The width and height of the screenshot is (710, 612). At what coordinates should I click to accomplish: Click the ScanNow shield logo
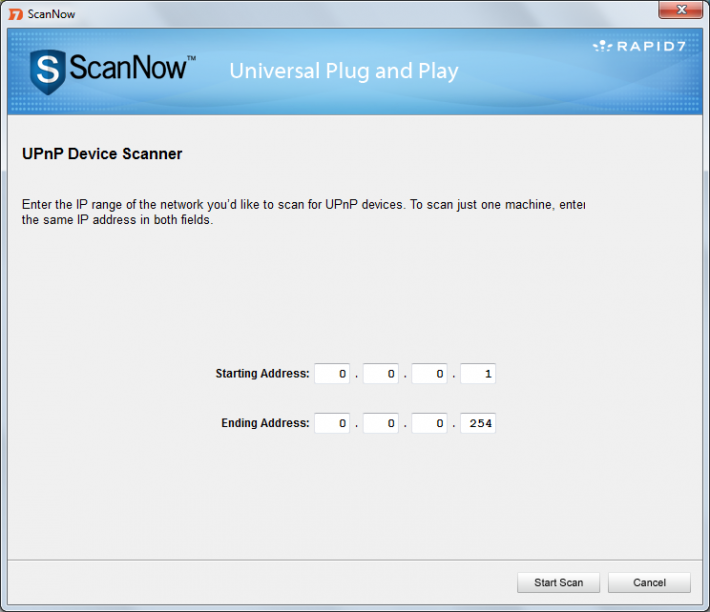(x=48, y=72)
